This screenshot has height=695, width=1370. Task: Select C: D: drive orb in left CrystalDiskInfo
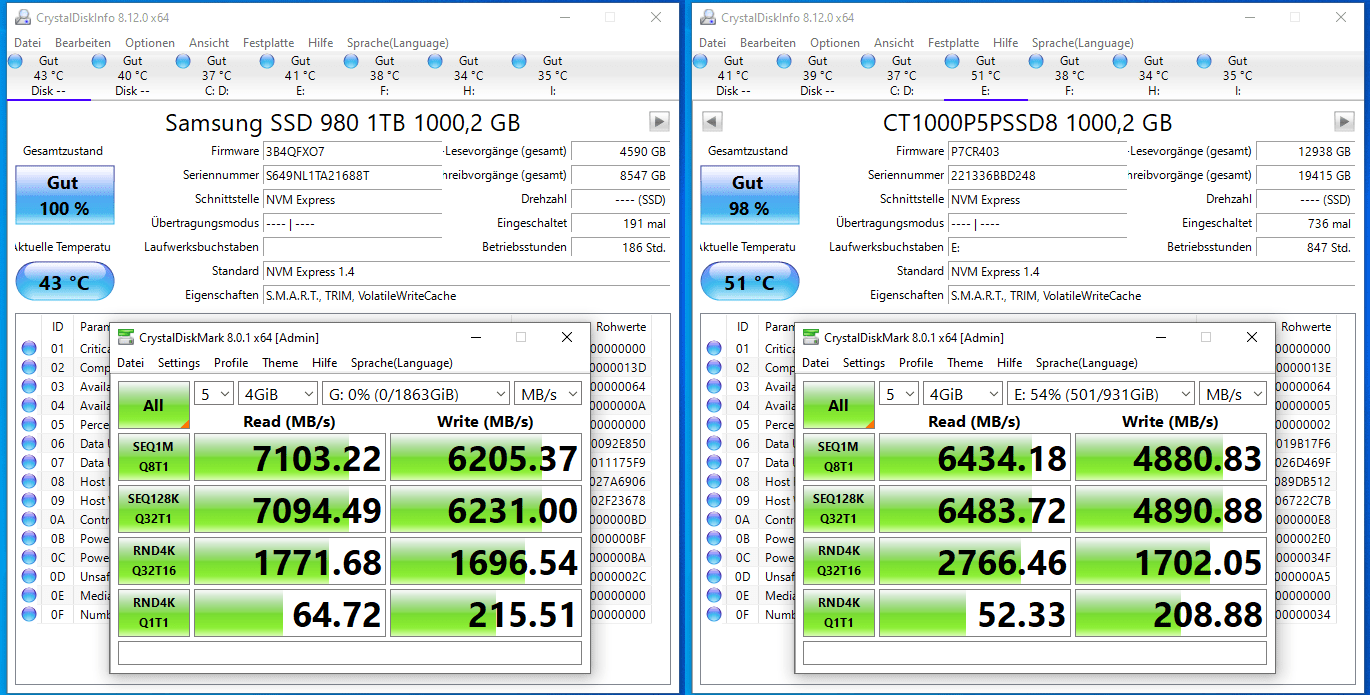click(x=183, y=61)
